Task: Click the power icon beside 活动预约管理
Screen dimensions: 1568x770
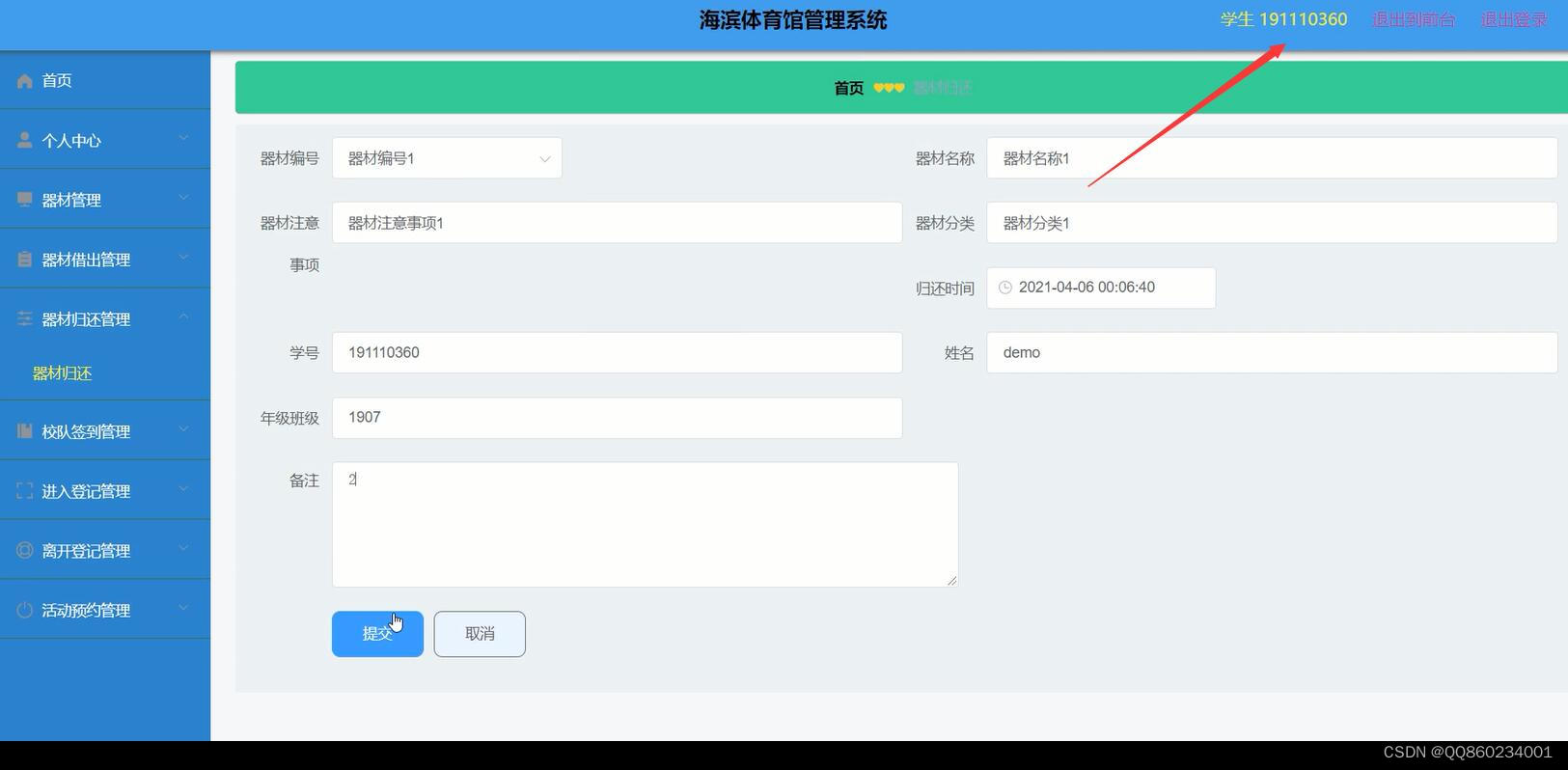Action: point(25,610)
